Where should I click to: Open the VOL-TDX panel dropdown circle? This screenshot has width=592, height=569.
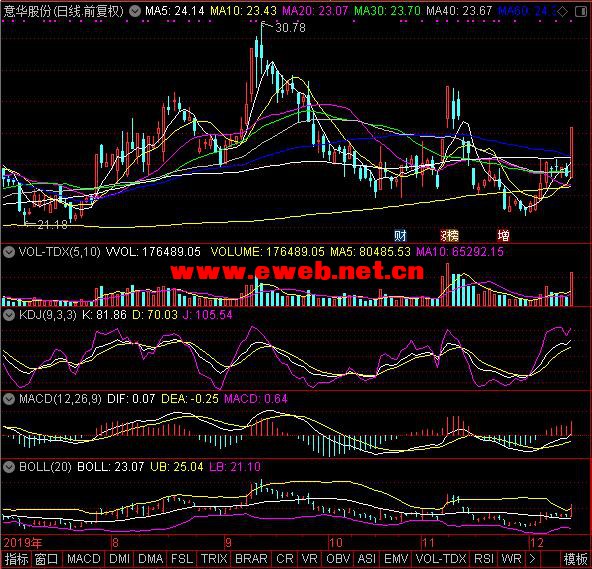[x=9, y=251]
